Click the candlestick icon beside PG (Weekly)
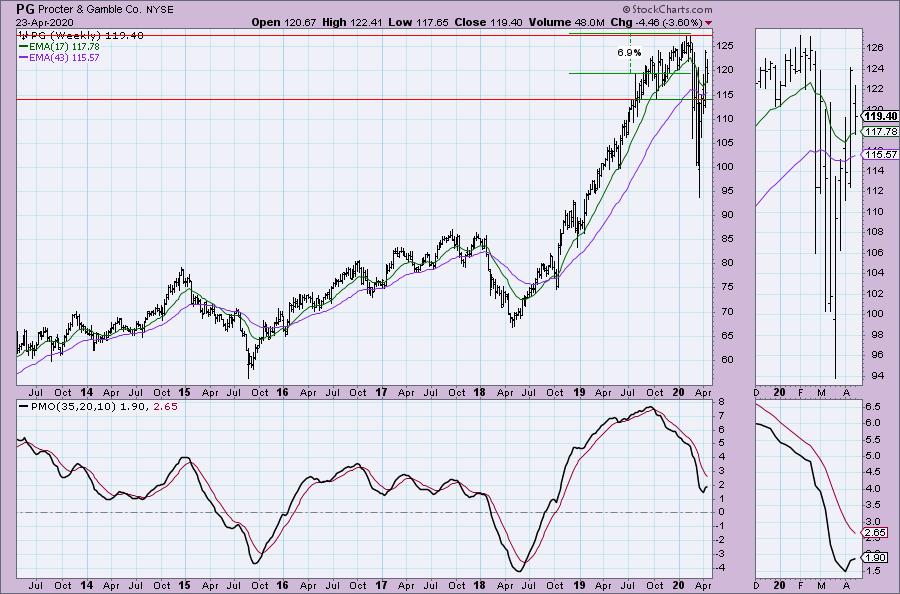The width and height of the screenshot is (900, 594). (22, 36)
